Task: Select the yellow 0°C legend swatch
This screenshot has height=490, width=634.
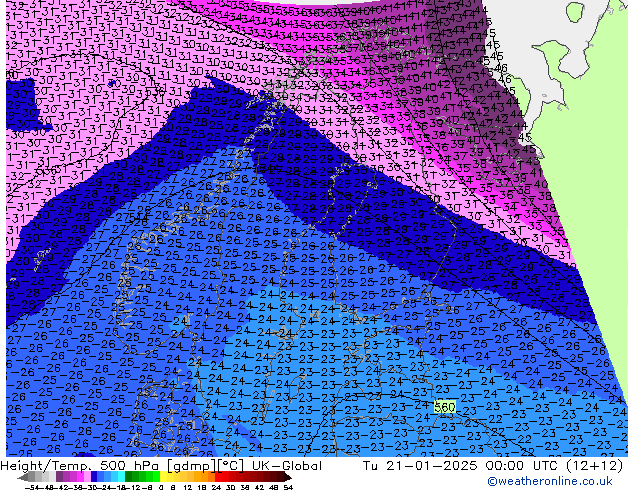Action: (x=163, y=477)
